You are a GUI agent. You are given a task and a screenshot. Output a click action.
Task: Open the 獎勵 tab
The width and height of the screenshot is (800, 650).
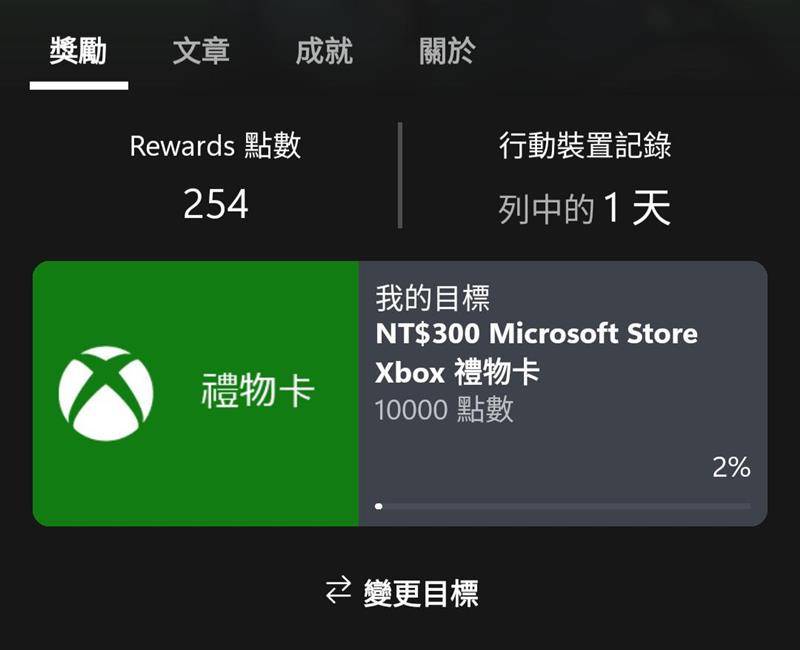(79, 51)
